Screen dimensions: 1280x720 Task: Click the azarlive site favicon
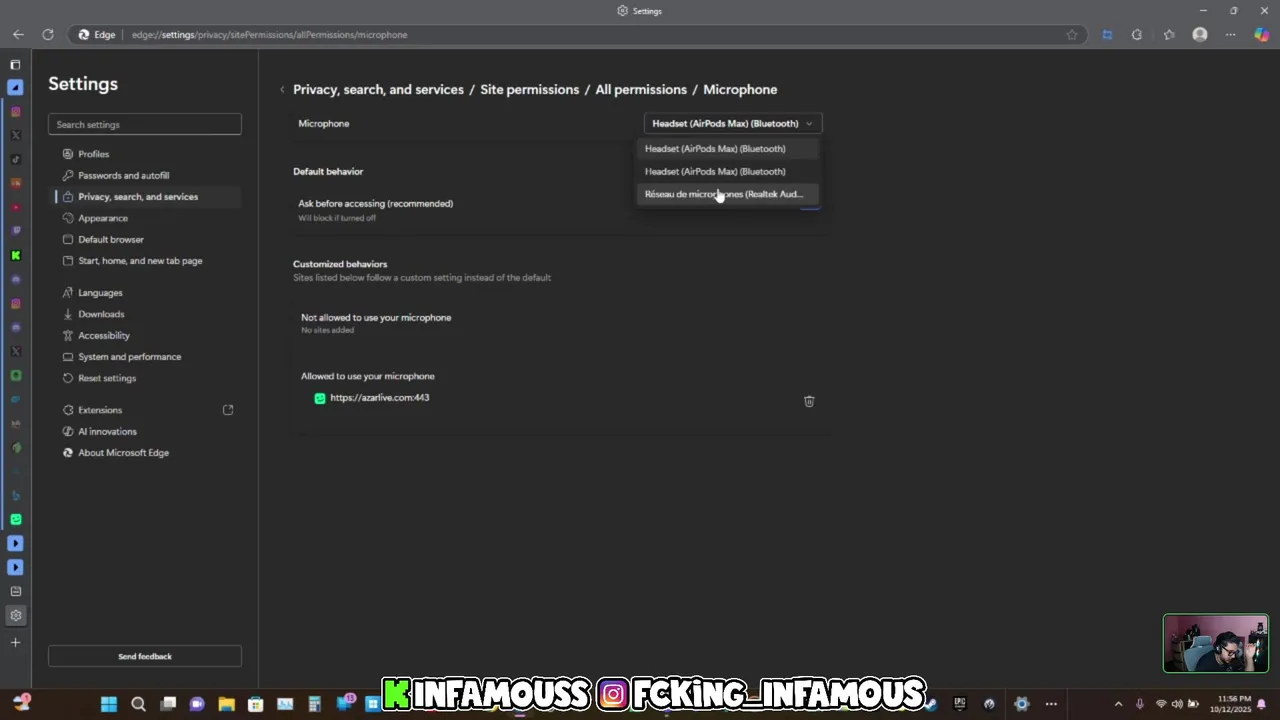tap(320, 398)
